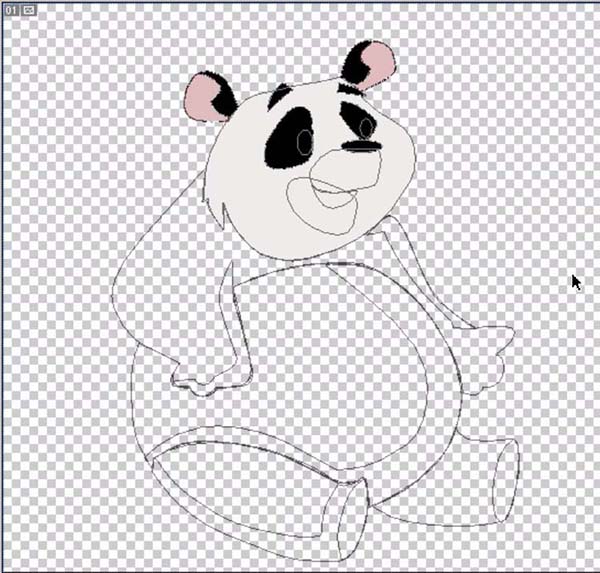The height and width of the screenshot is (573, 600).
Task: Click the slice type icon beside 01
Action: pyautogui.click(x=28, y=10)
